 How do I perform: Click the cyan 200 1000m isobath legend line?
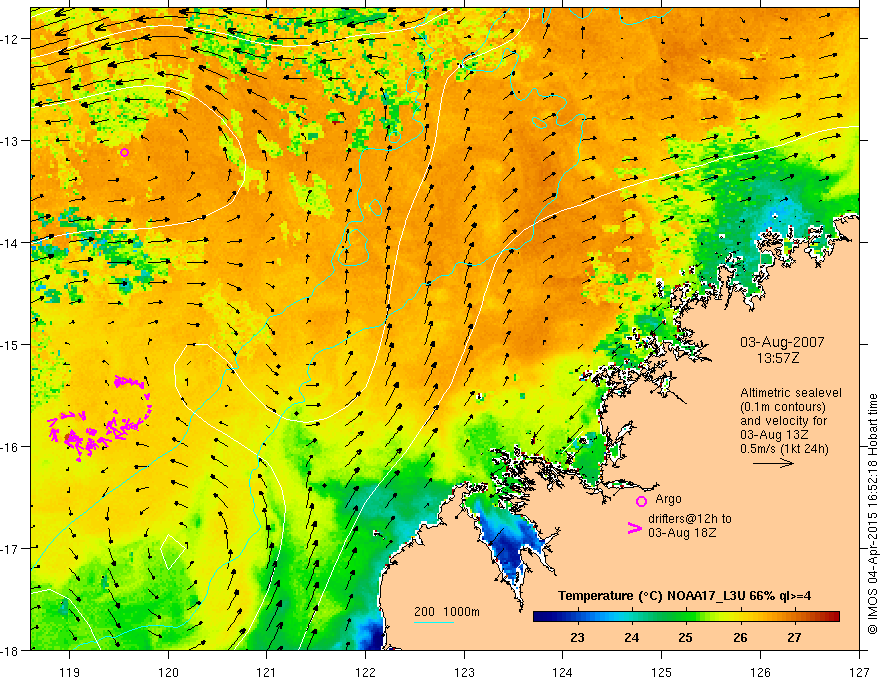(434, 622)
